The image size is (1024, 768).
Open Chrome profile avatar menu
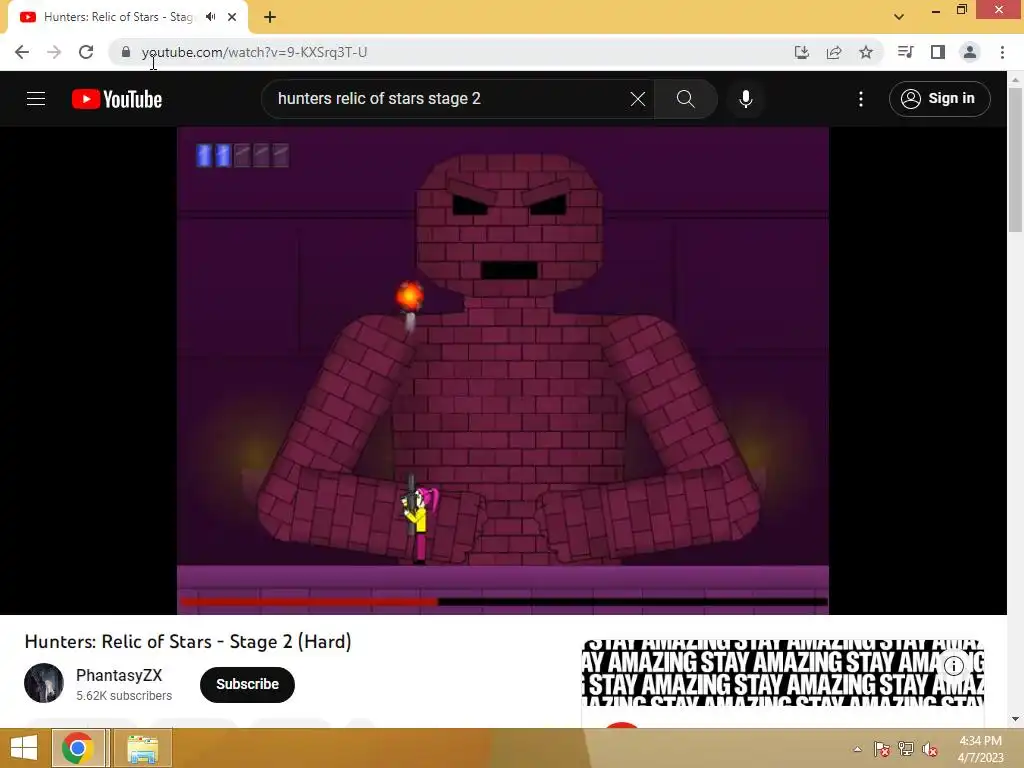coord(970,52)
